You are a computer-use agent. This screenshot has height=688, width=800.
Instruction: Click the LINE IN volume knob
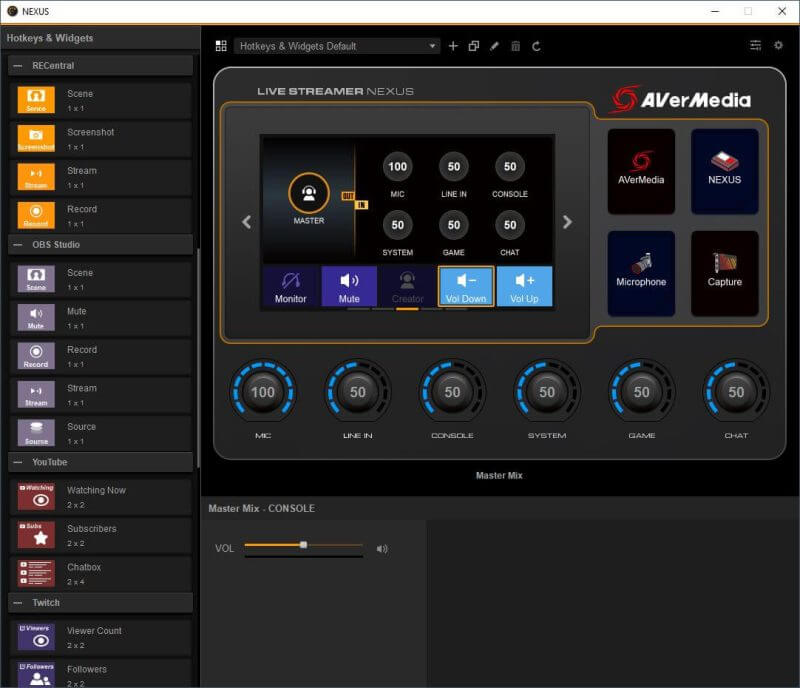tap(358, 392)
